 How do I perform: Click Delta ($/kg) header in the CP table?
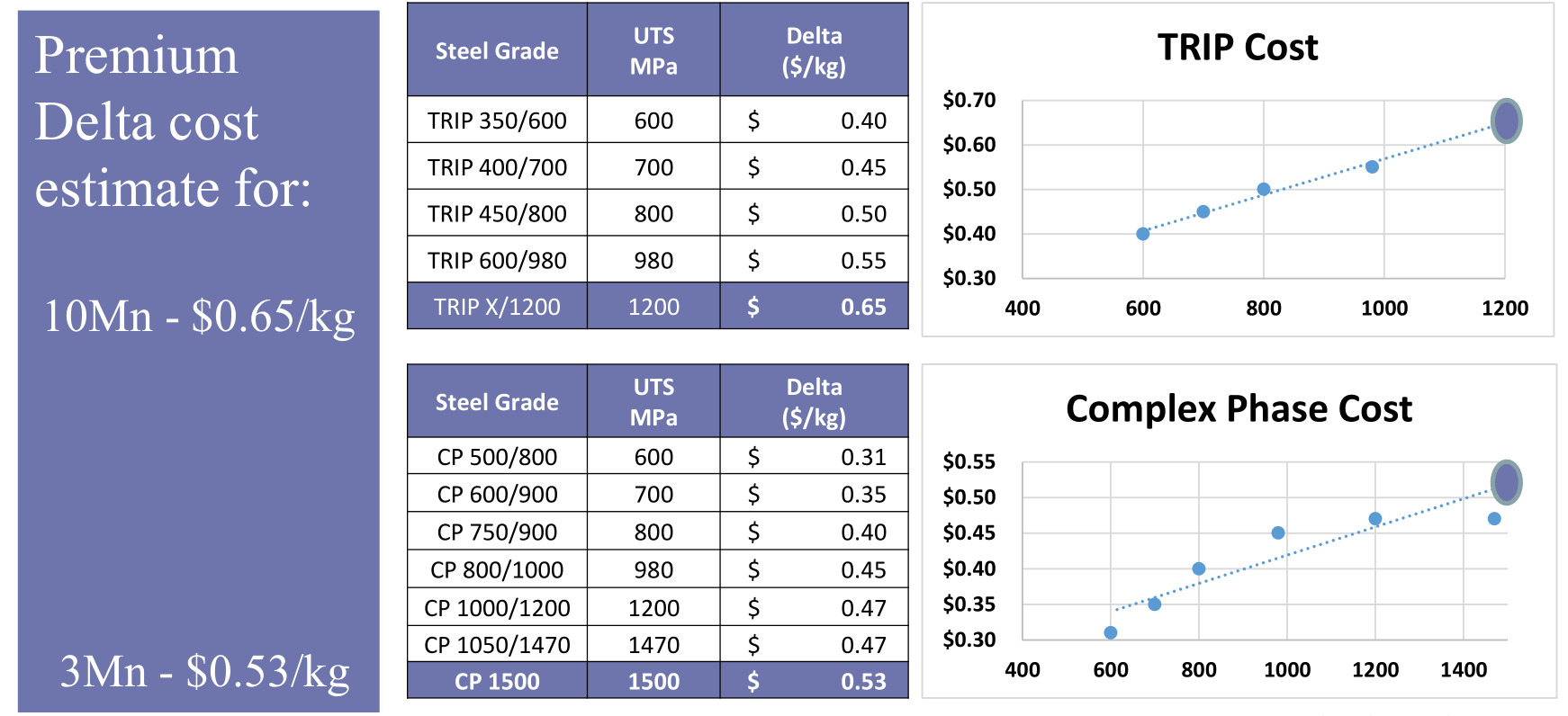pos(814,402)
